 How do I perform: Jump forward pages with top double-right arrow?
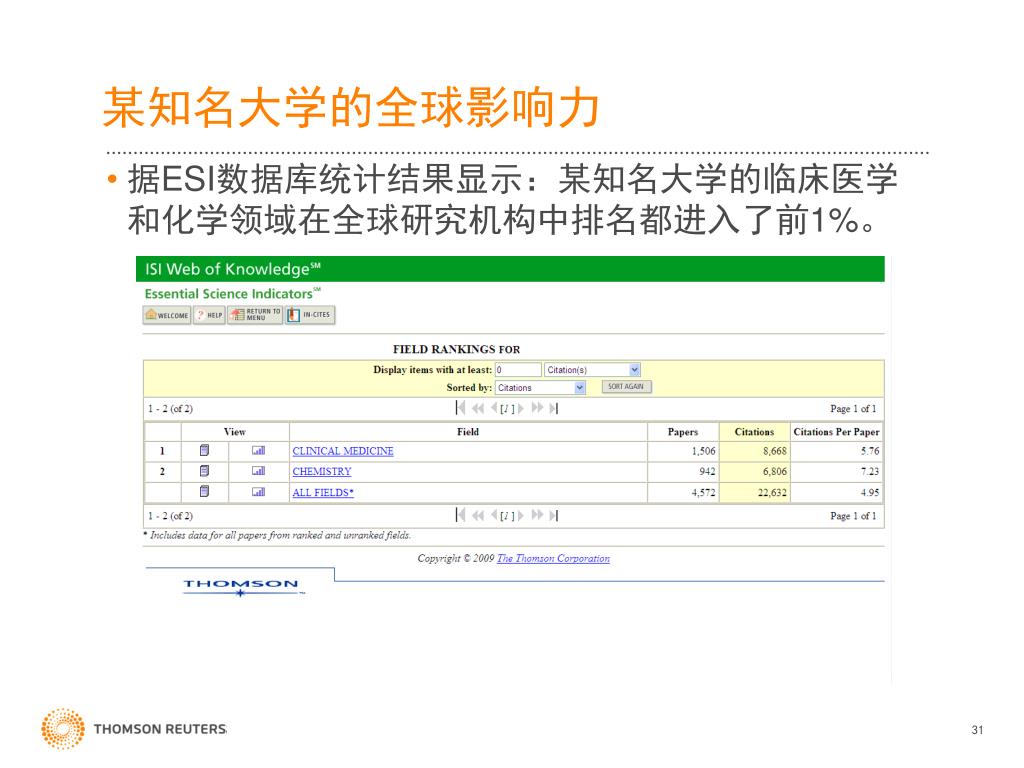(537, 408)
